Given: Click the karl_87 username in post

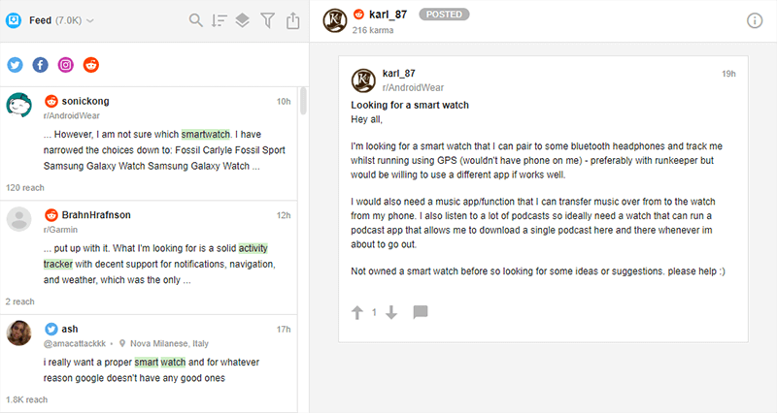Looking at the screenshot, I should [x=399, y=73].
